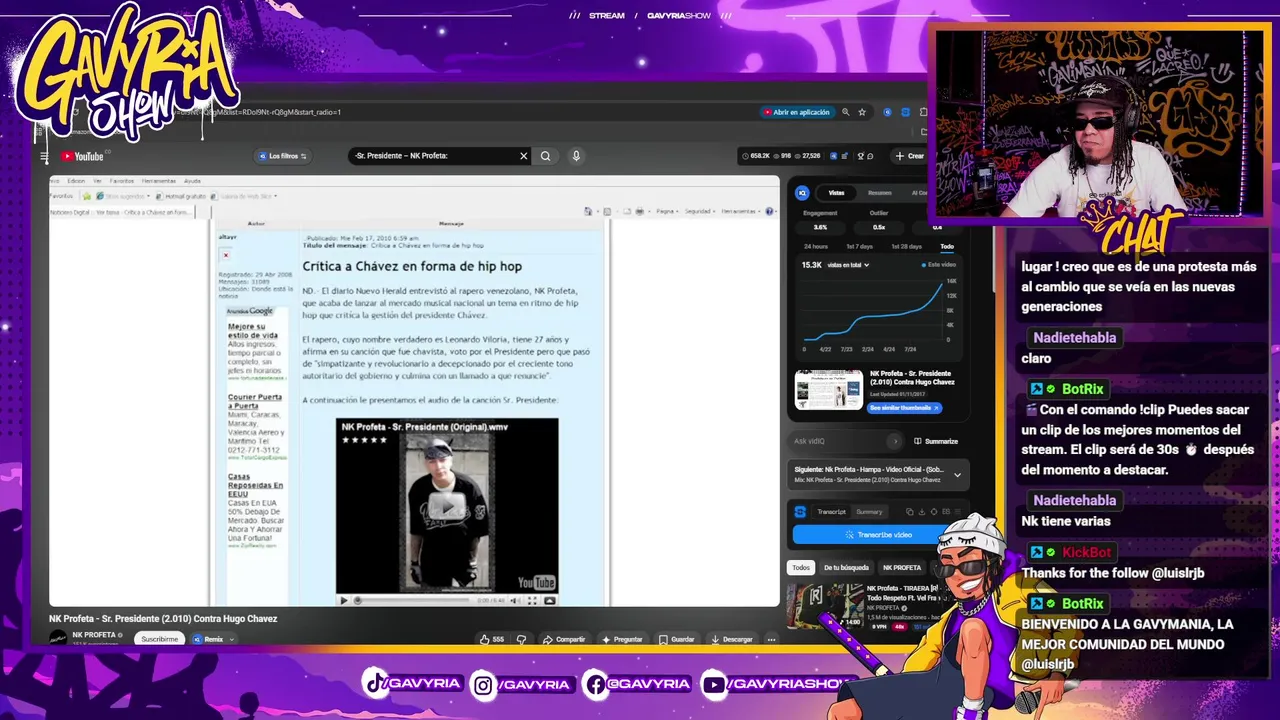Open the Página dropdown in old browser toolbar

point(666,211)
